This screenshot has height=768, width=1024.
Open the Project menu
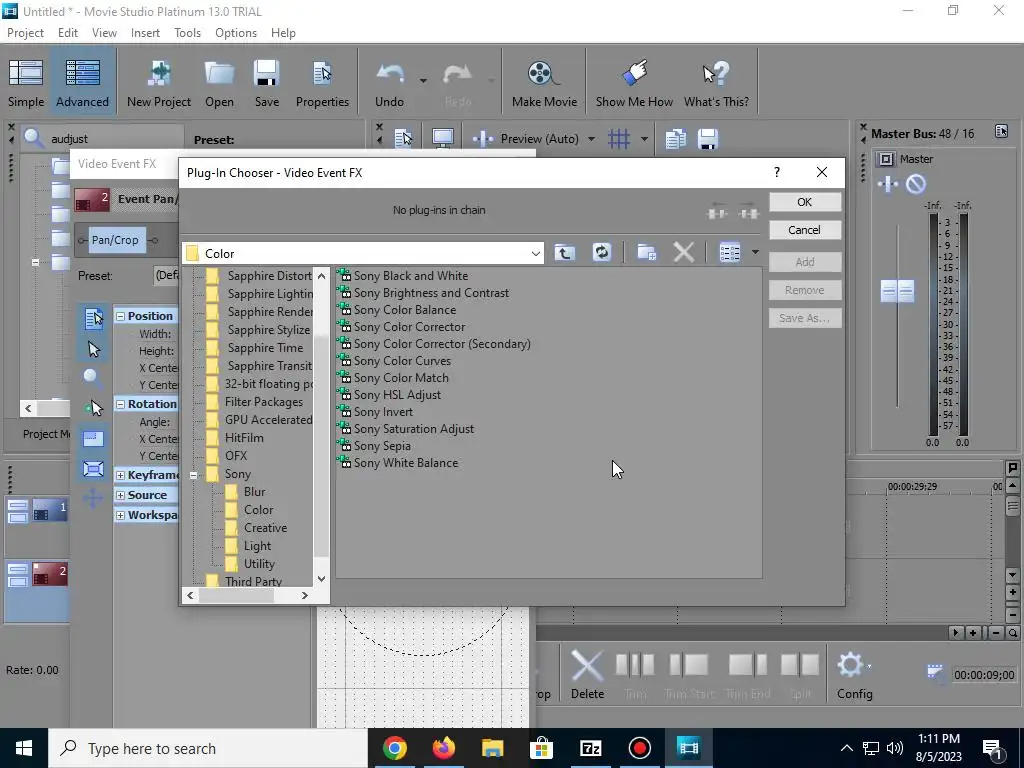tap(25, 33)
